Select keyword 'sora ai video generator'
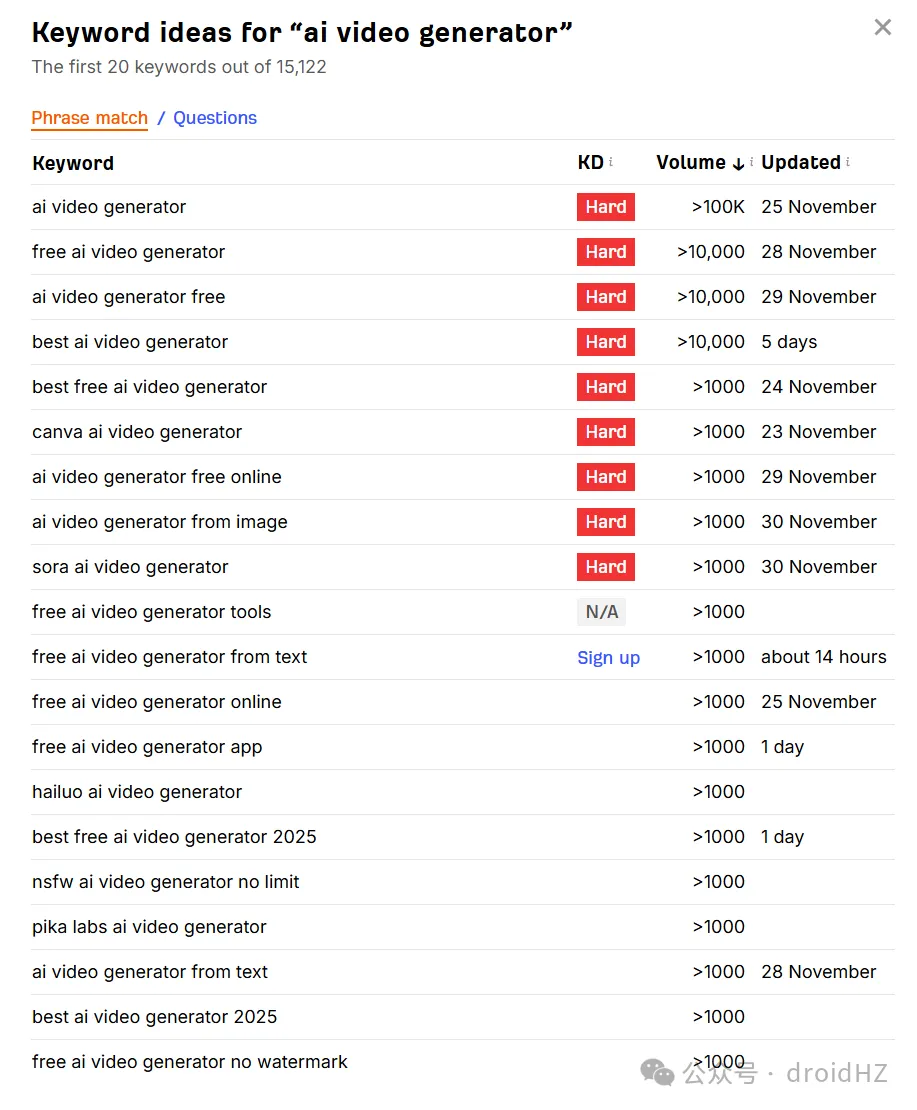The image size is (917, 1110). pyautogui.click(x=130, y=567)
